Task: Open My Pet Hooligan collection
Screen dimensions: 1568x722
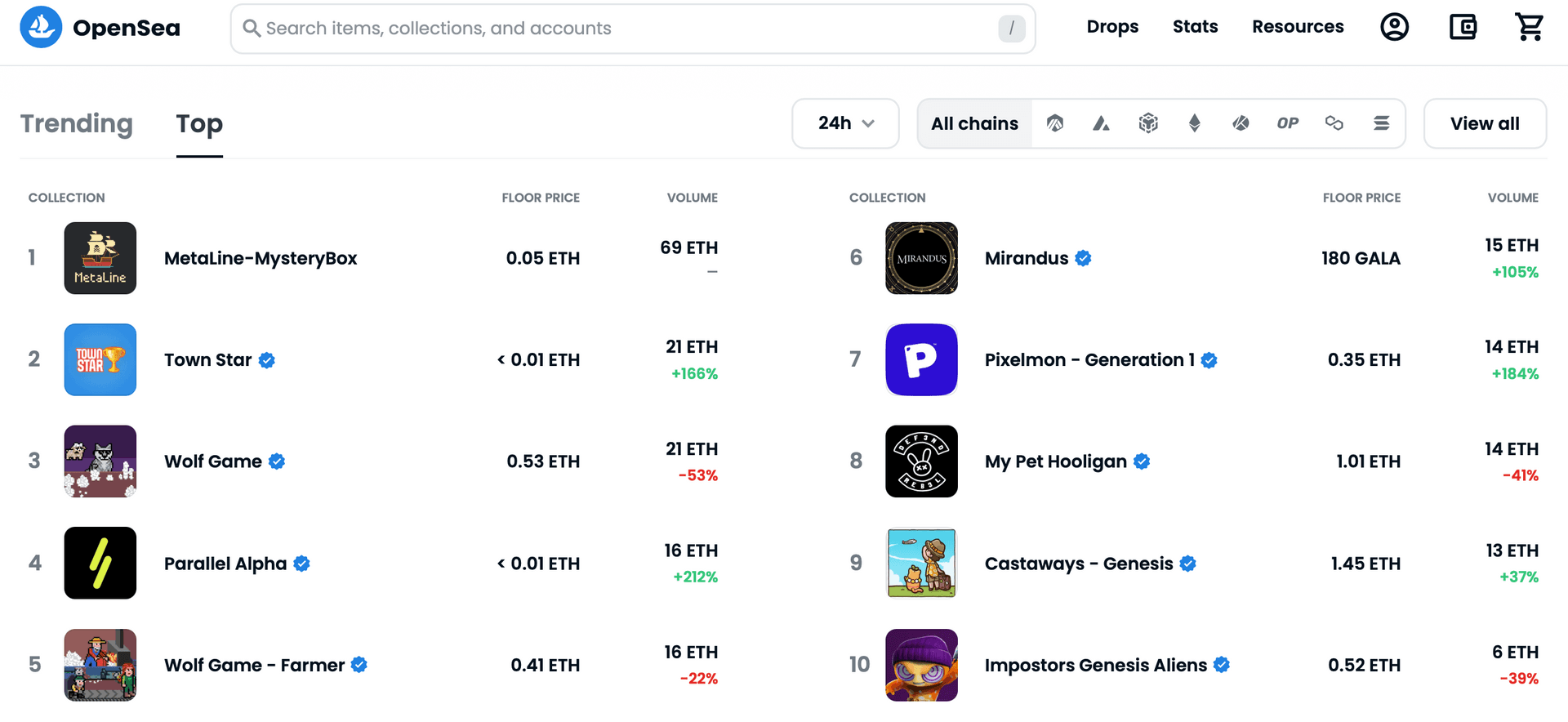Action: [x=1056, y=461]
